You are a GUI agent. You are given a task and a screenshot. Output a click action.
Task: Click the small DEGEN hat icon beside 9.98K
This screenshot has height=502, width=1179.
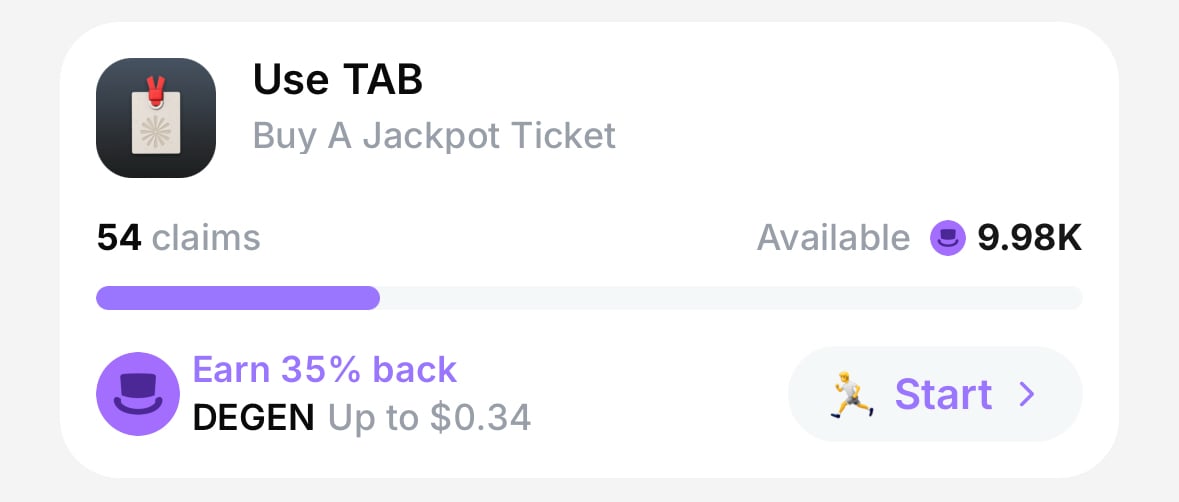[x=947, y=239]
